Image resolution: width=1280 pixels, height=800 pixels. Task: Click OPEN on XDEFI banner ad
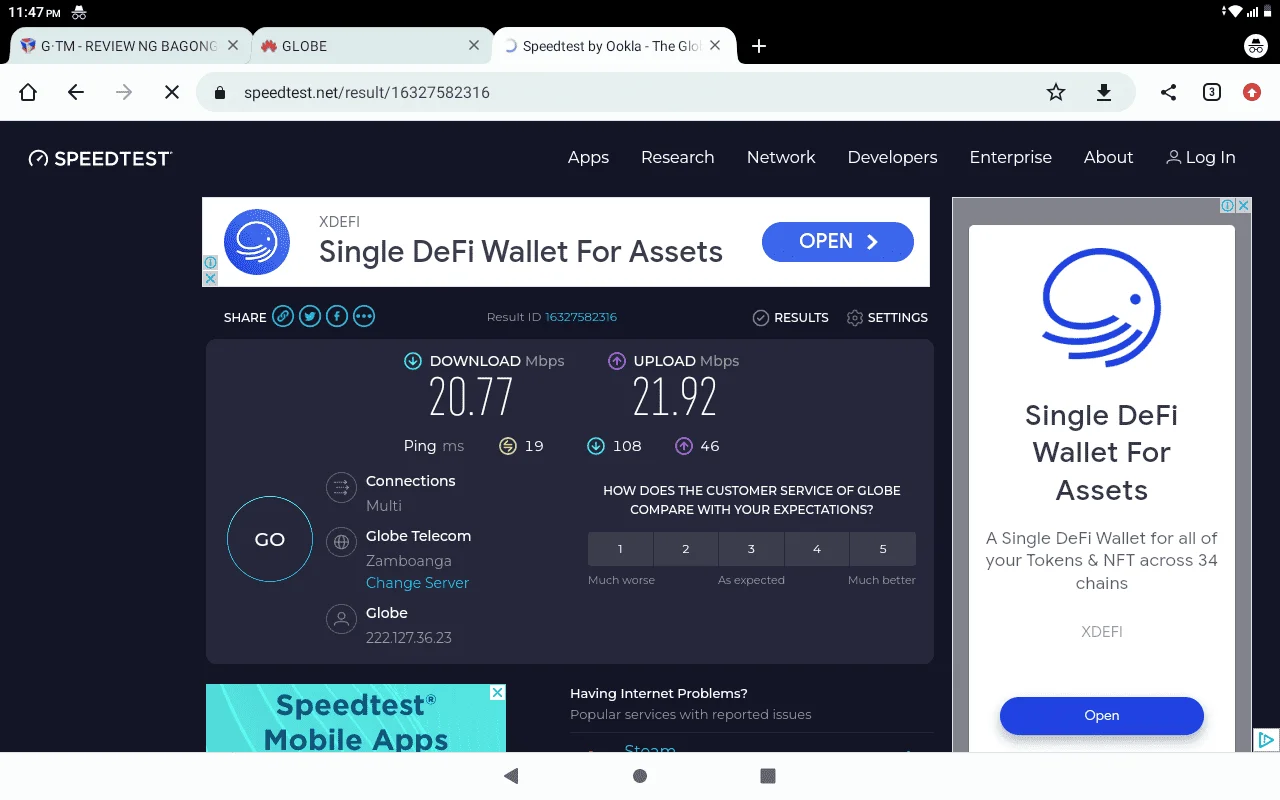pyautogui.click(x=838, y=242)
